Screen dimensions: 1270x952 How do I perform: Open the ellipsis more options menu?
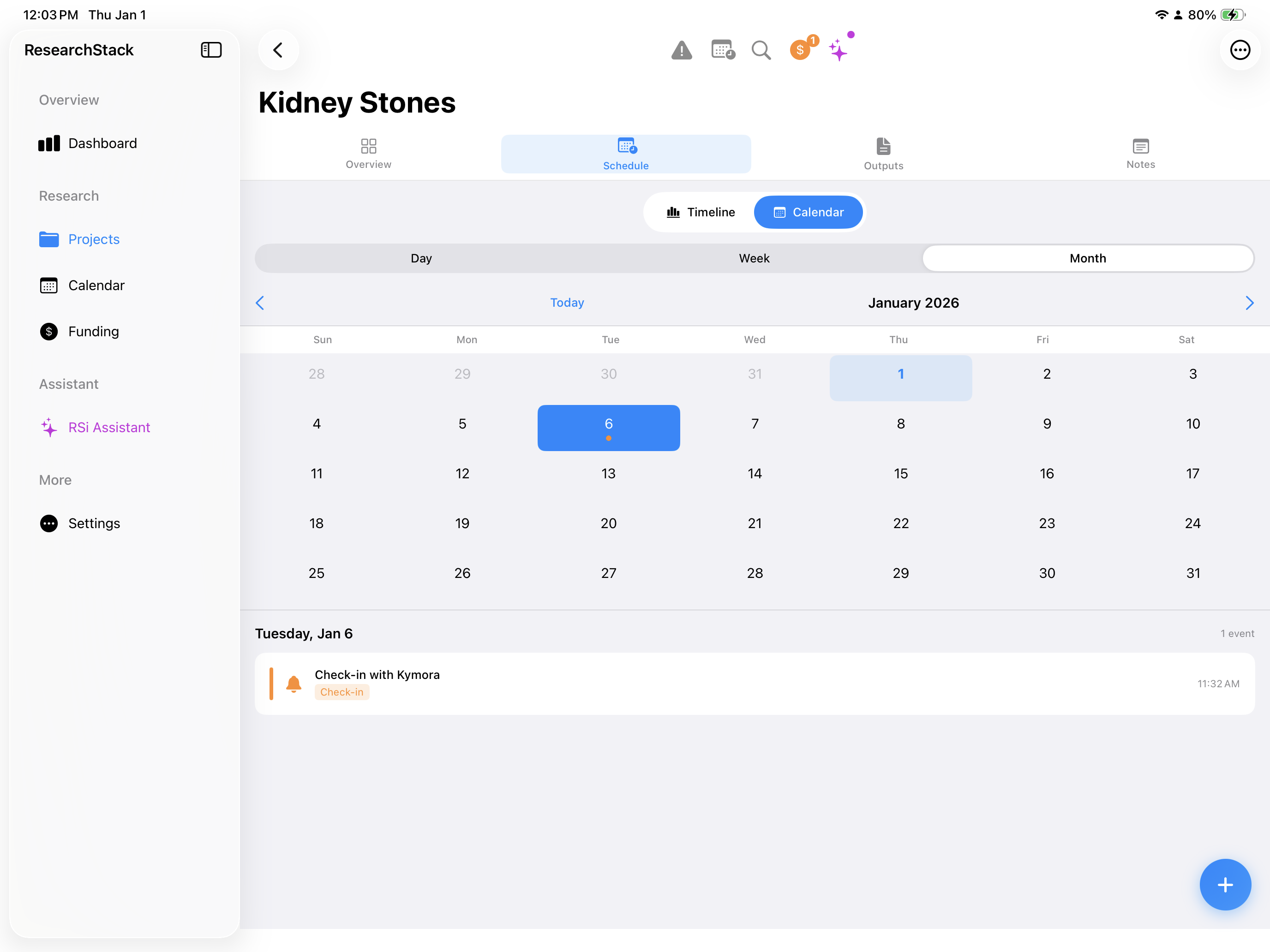tap(1240, 50)
